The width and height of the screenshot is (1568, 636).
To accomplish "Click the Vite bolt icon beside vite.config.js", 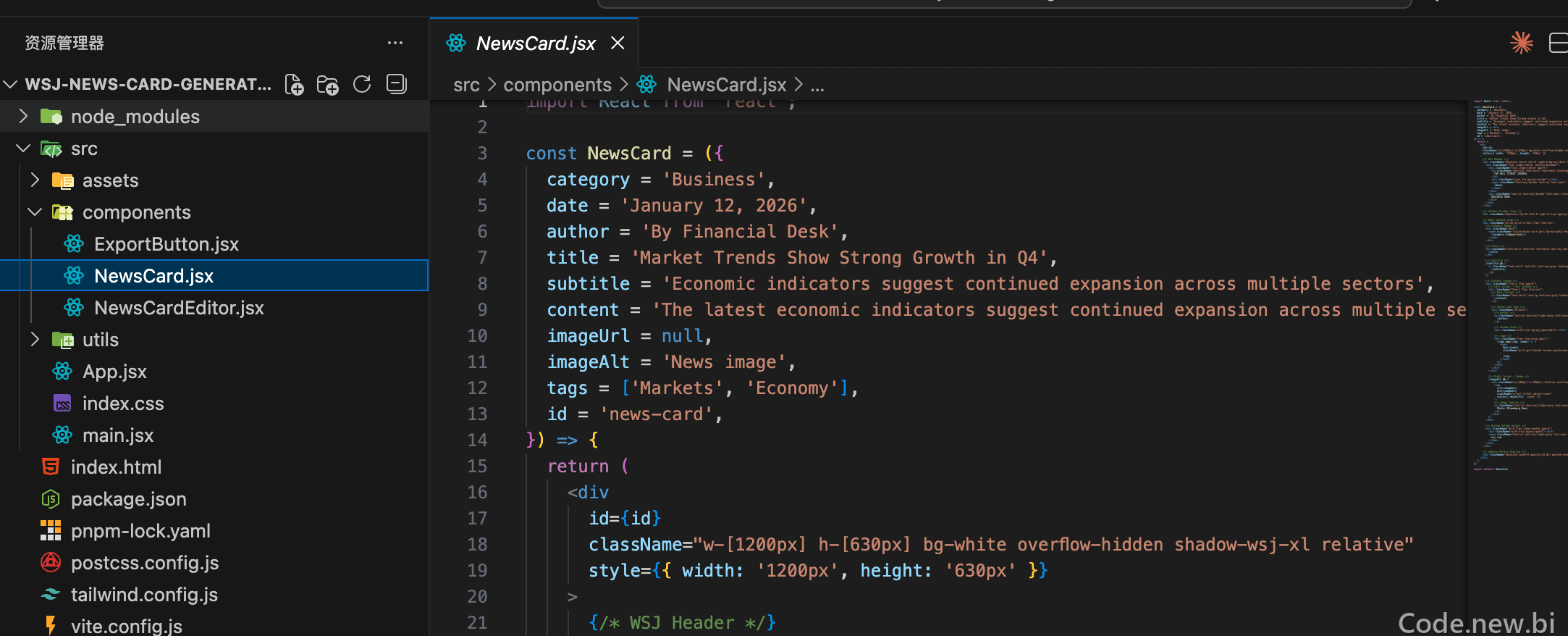I will click(51, 626).
